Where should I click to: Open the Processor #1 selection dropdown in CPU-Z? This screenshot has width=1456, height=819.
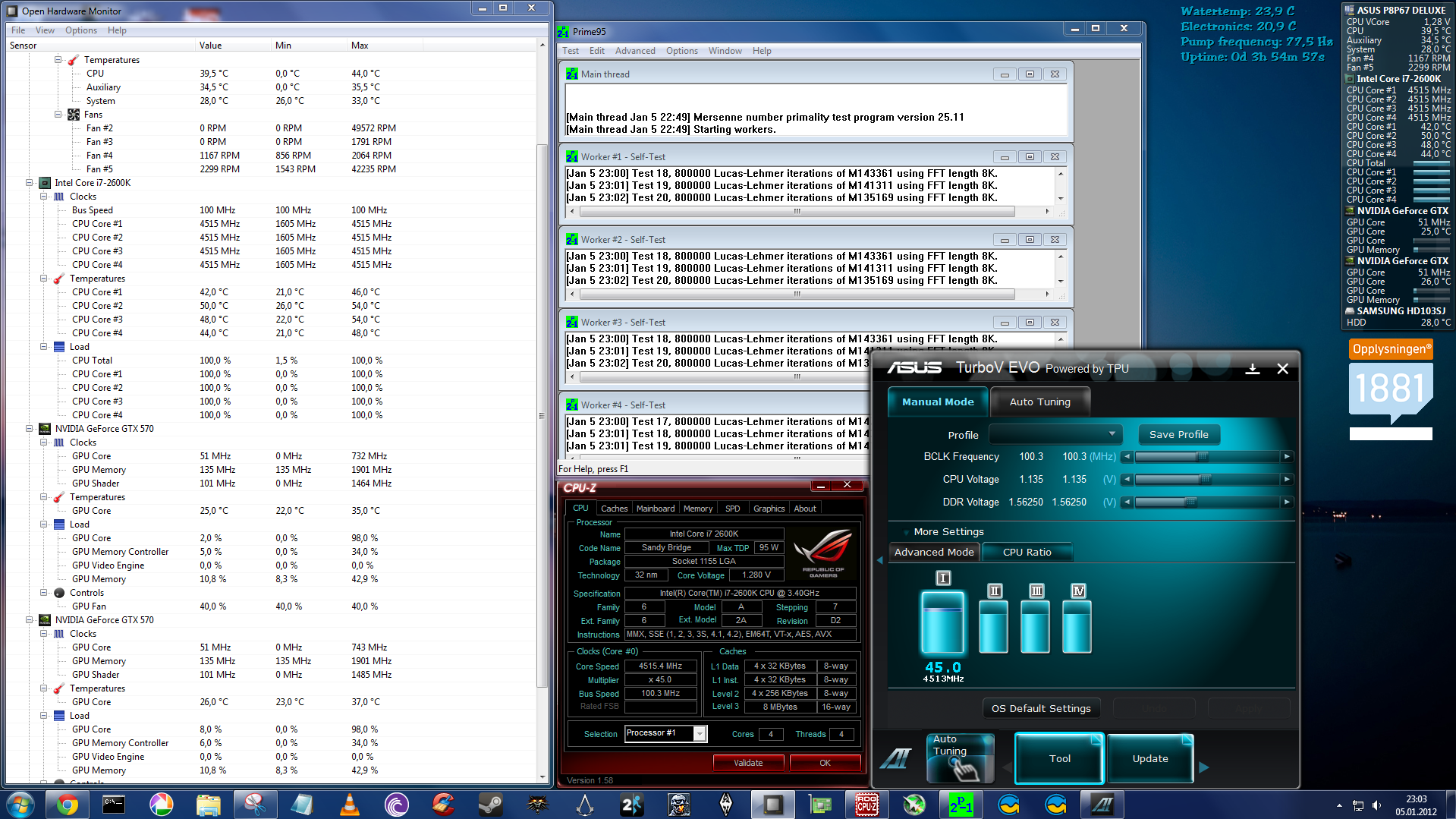point(700,733)
